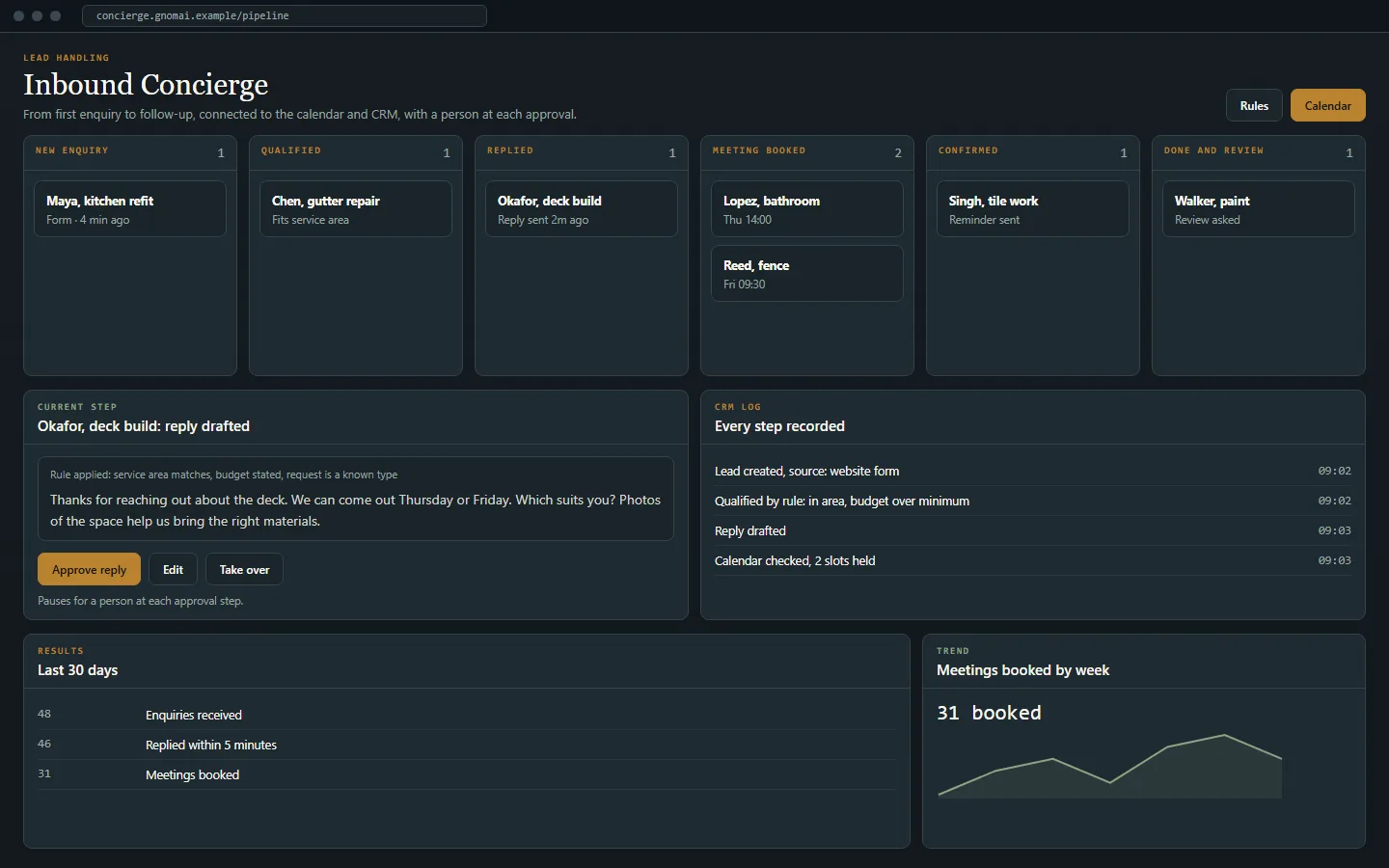1389x868 pixels.
Task: Click the 'Meetings booked' results row
Action: click(x=467, y=774)
